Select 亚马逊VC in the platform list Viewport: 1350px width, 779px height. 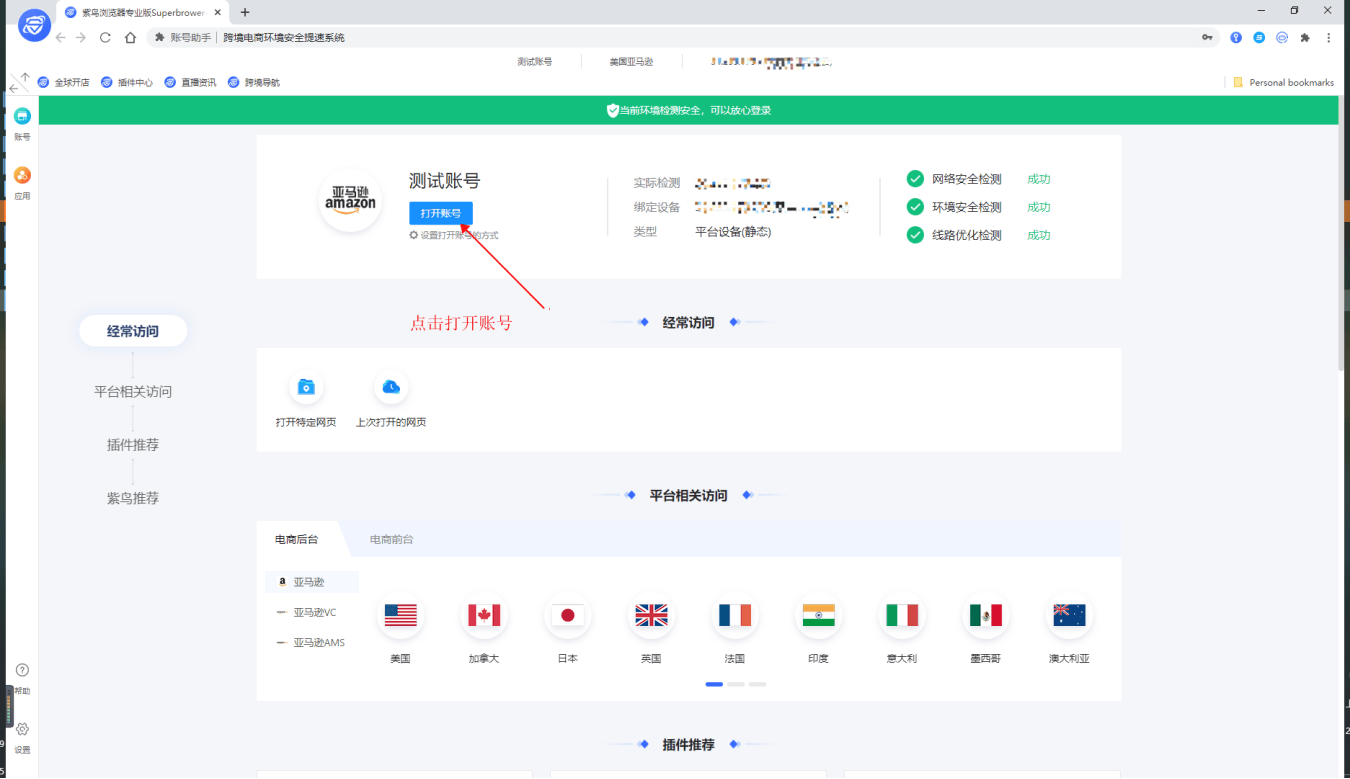click(311, 612)
